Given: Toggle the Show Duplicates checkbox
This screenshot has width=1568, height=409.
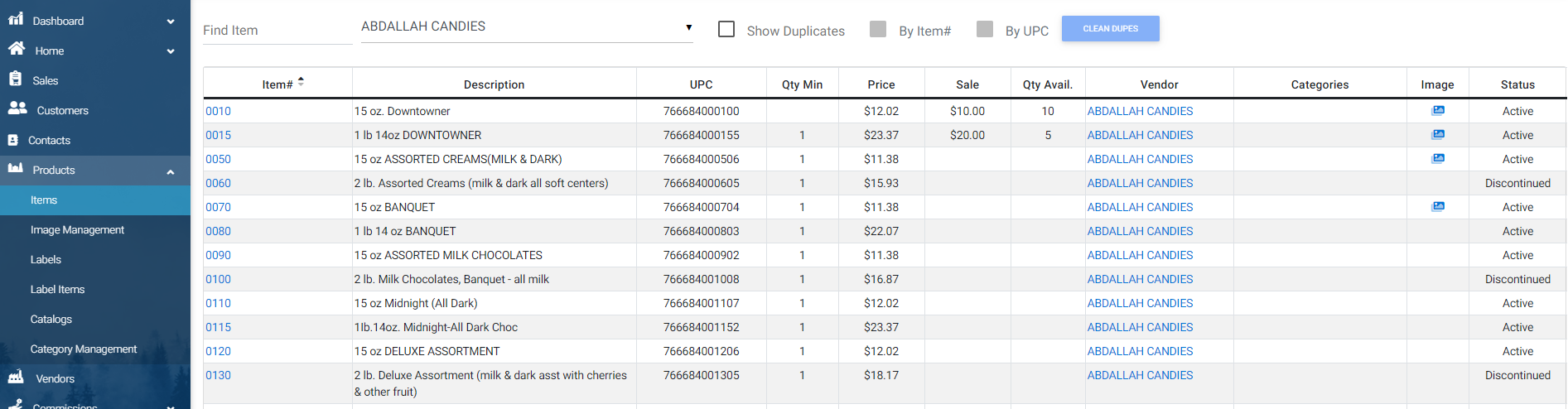Looking at the screenshot, I should [x=726, y=29].
